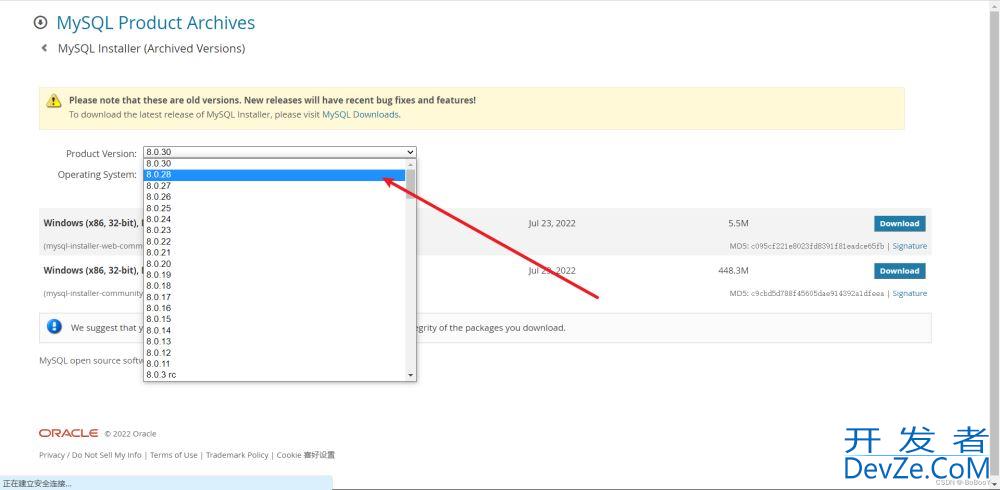Select version 8.0.21 option

pyautogui.click(x=274, y=253)
